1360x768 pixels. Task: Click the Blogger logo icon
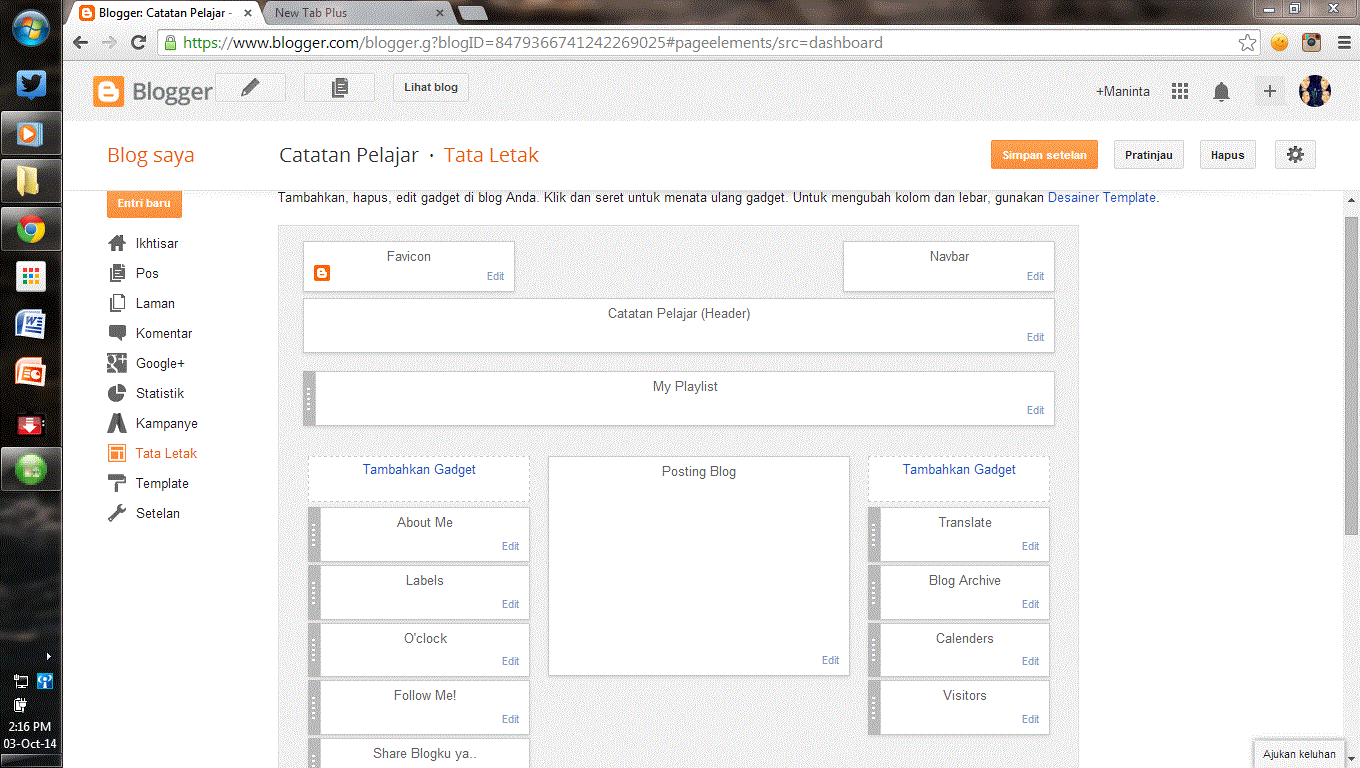108,91
